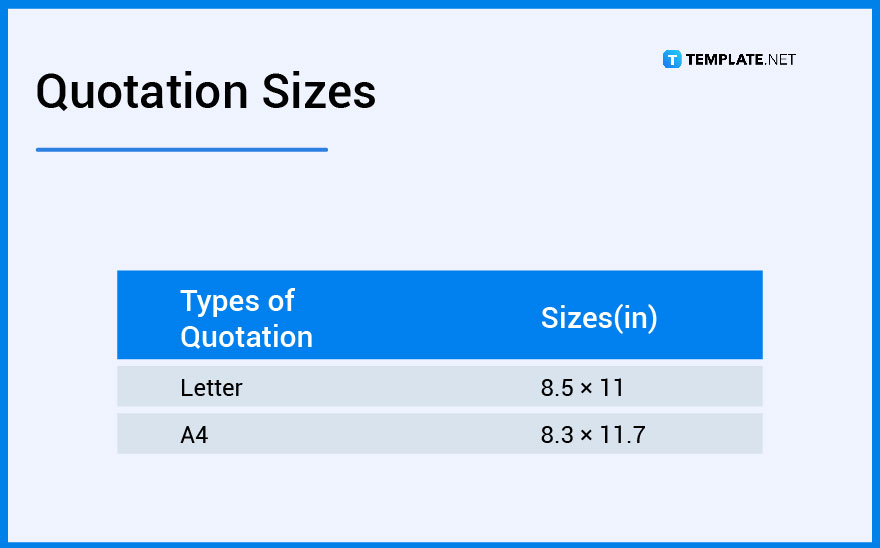Click the word "Quotation" in the main title

click(142, 92)
